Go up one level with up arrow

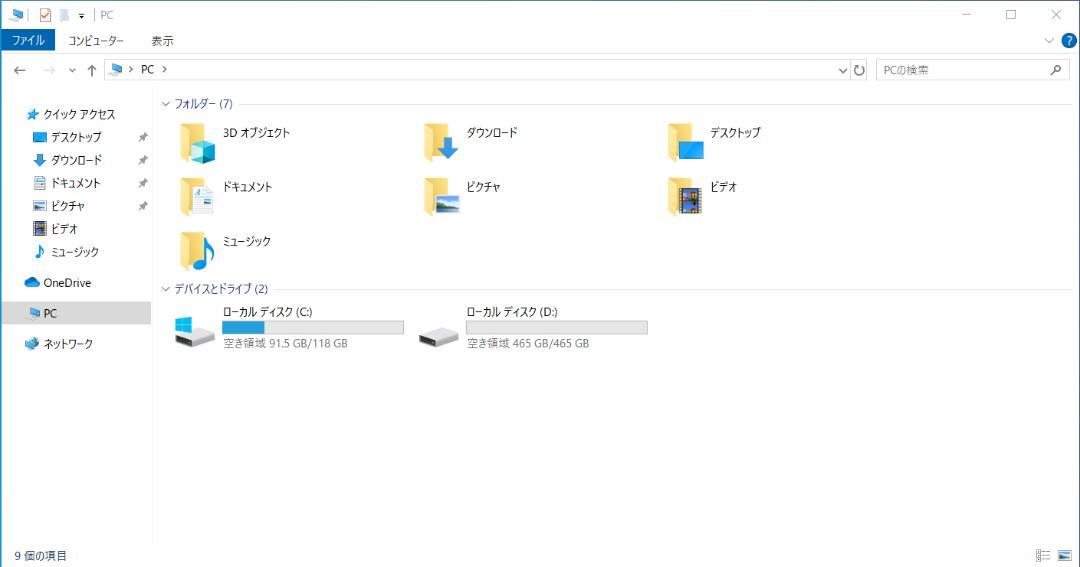92,70
